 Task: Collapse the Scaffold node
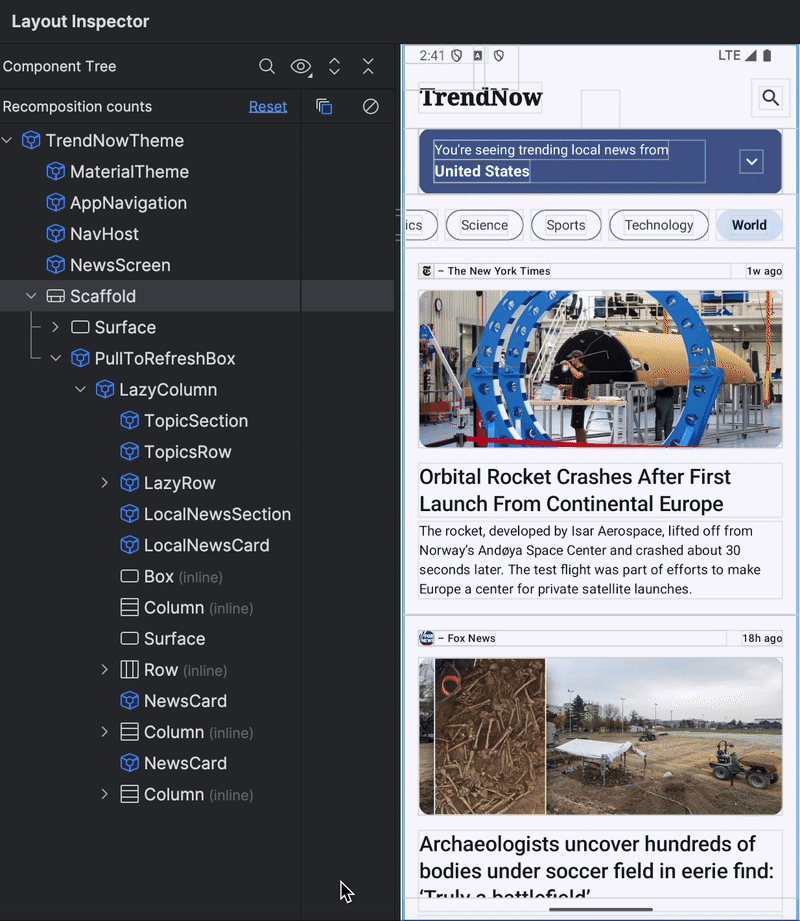31,296
